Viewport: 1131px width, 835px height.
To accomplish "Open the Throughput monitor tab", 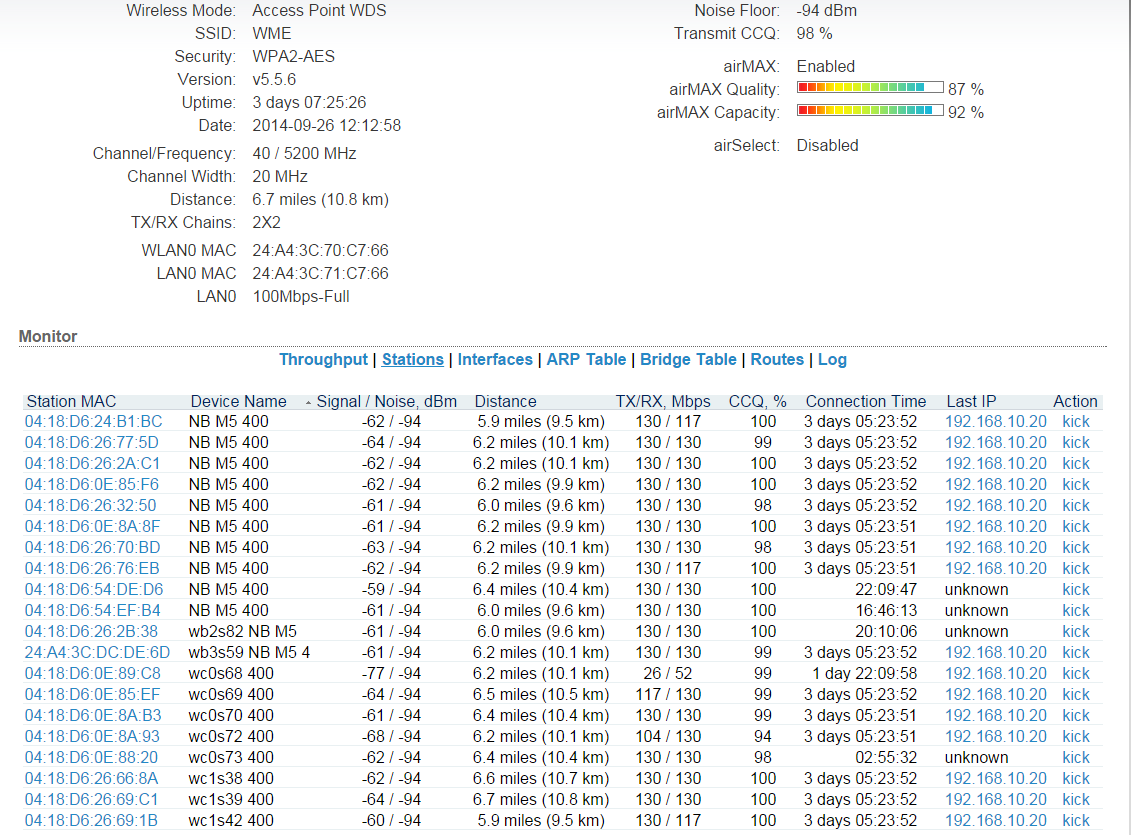I will pyautogui.click(x=323, y=360).
